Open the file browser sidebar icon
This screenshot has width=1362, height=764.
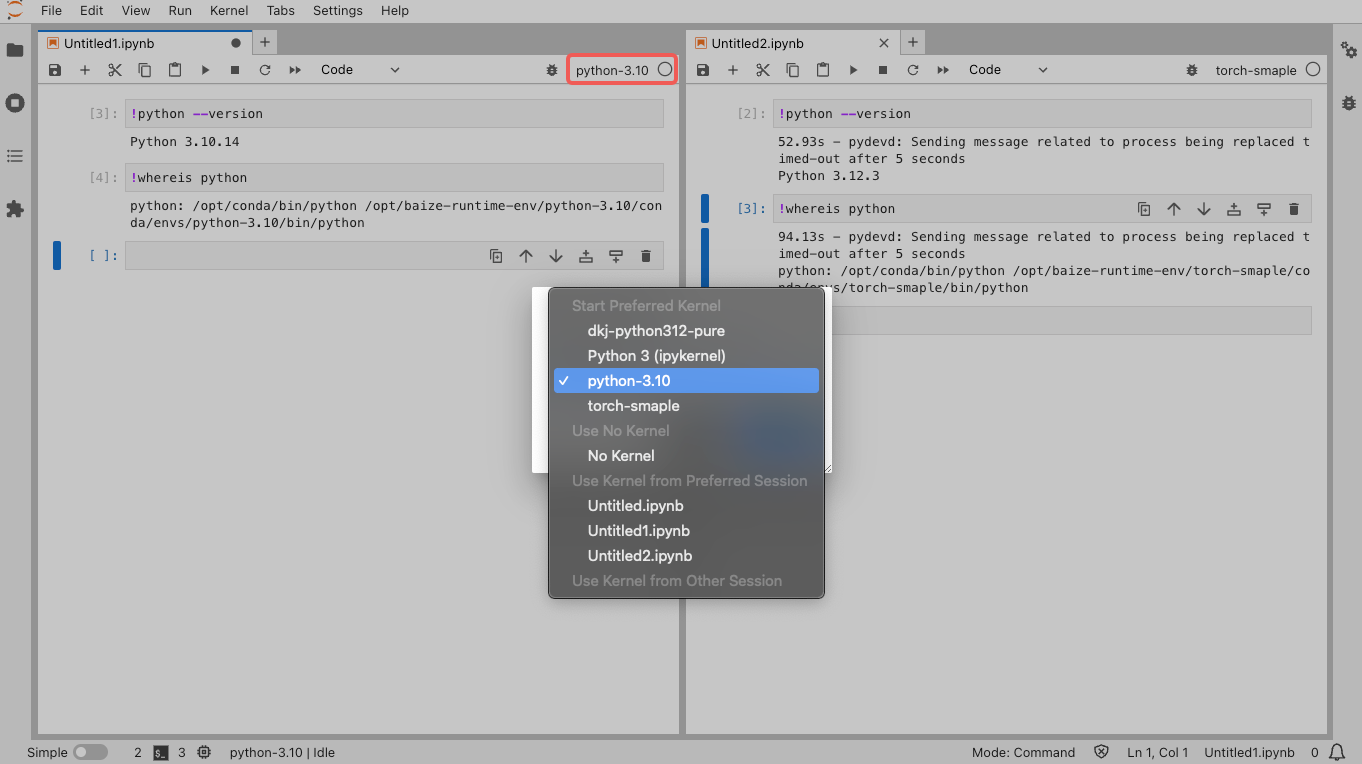click(15, 50)
